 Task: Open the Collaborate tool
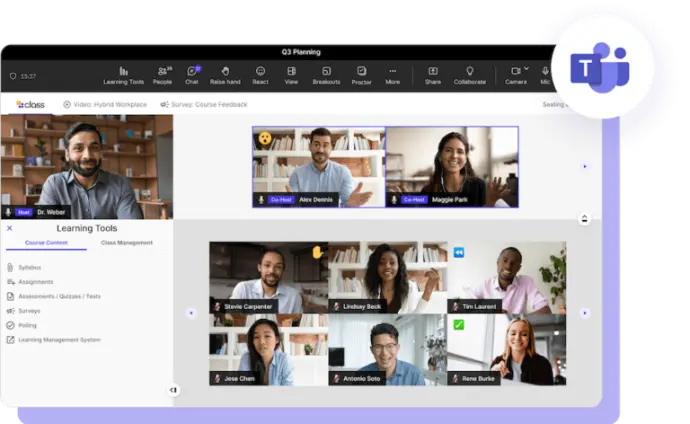coord(469,74)
